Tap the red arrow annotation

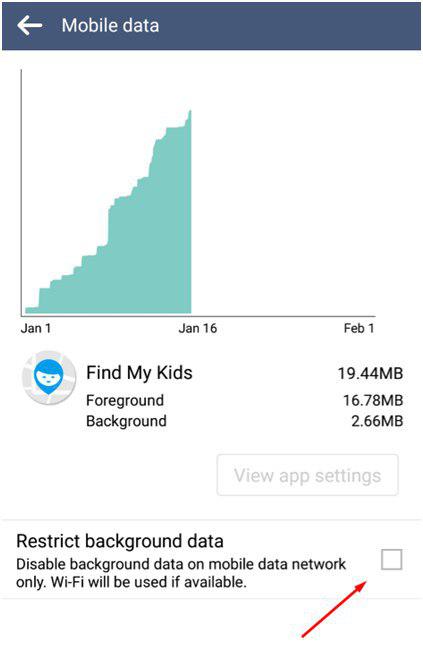pos(334,609)
